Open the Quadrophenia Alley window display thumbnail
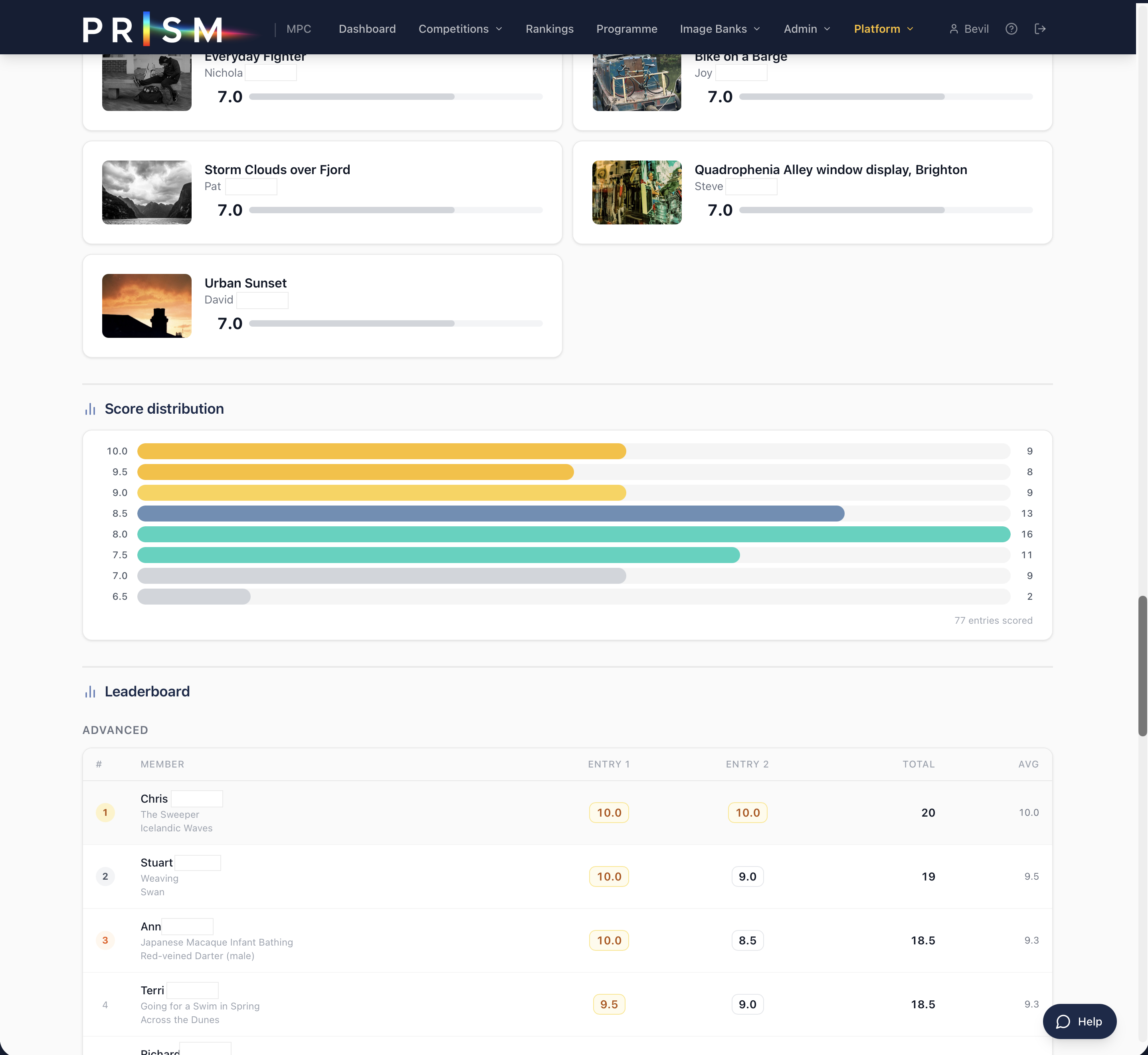Image resolution: width=1148 pixels, height=1055 pixels. pos(637,192)
